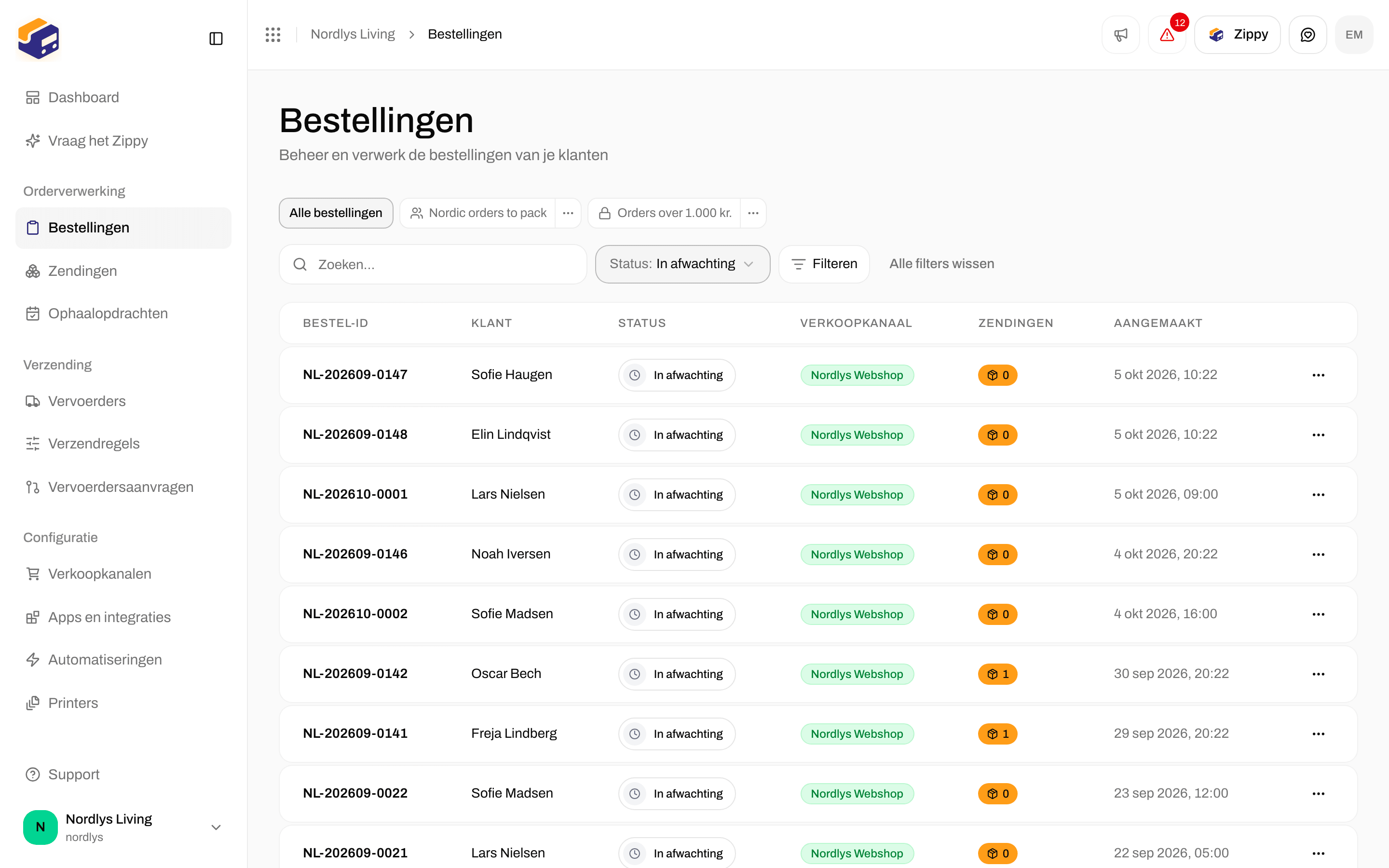Sort by AANGEMAAKT column header

(x=1157, y=323)
